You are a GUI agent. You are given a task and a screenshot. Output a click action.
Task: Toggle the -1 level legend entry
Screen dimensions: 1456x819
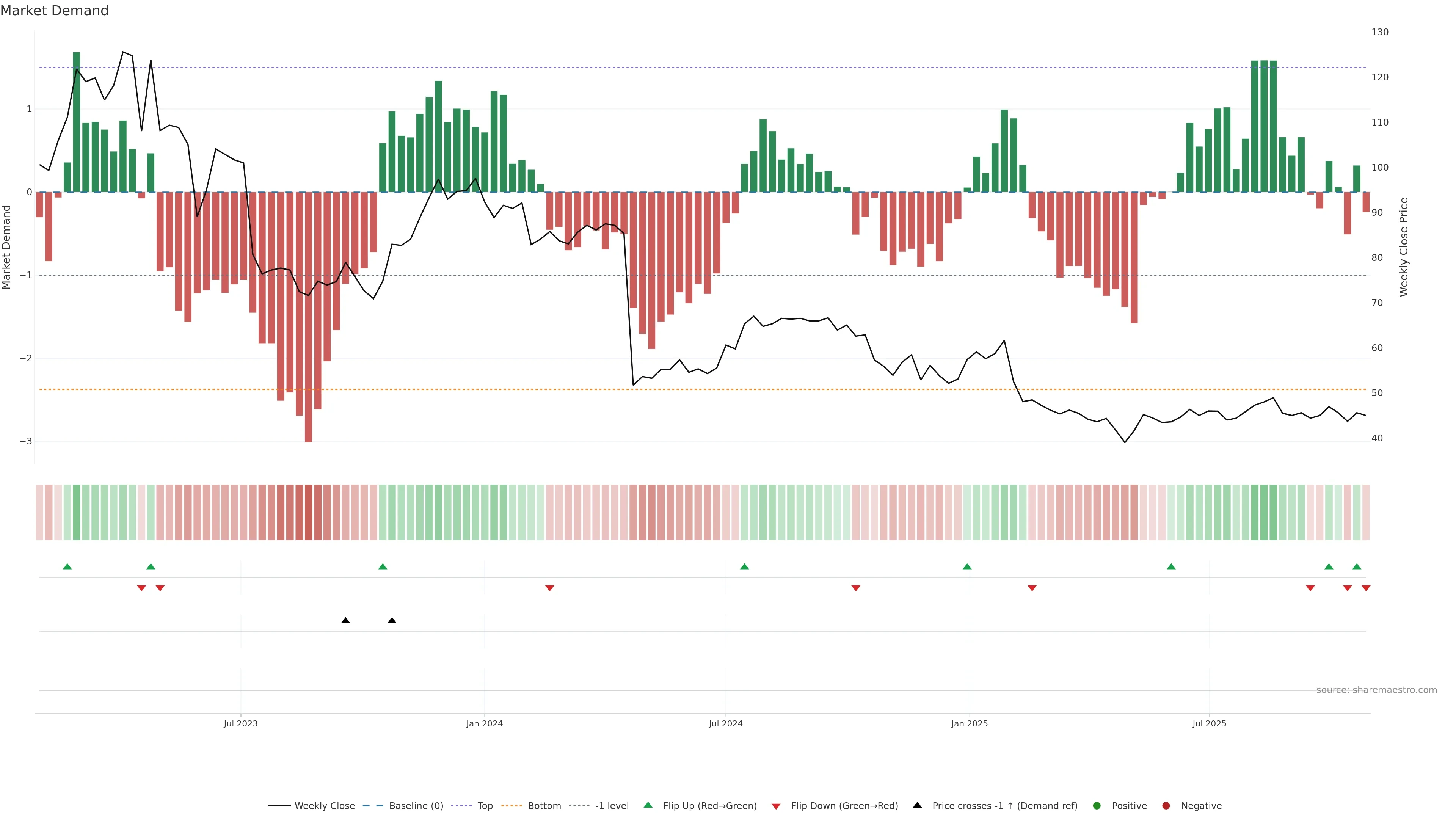tap(612, 805)
